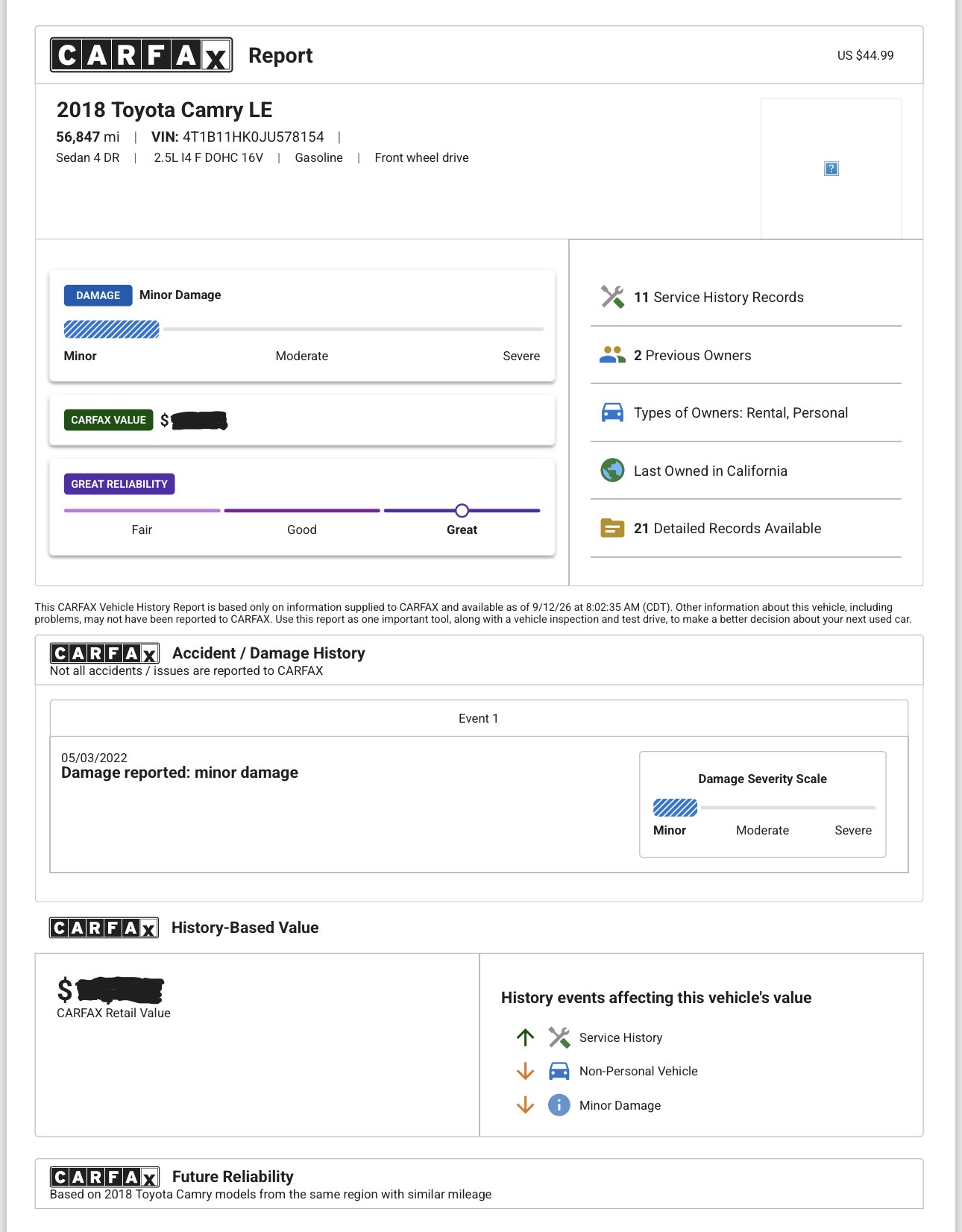Click the reliability scale marker at Great
Viewport: 962px width, 1232px height.
pyautogui.click(x=462, y=511)
